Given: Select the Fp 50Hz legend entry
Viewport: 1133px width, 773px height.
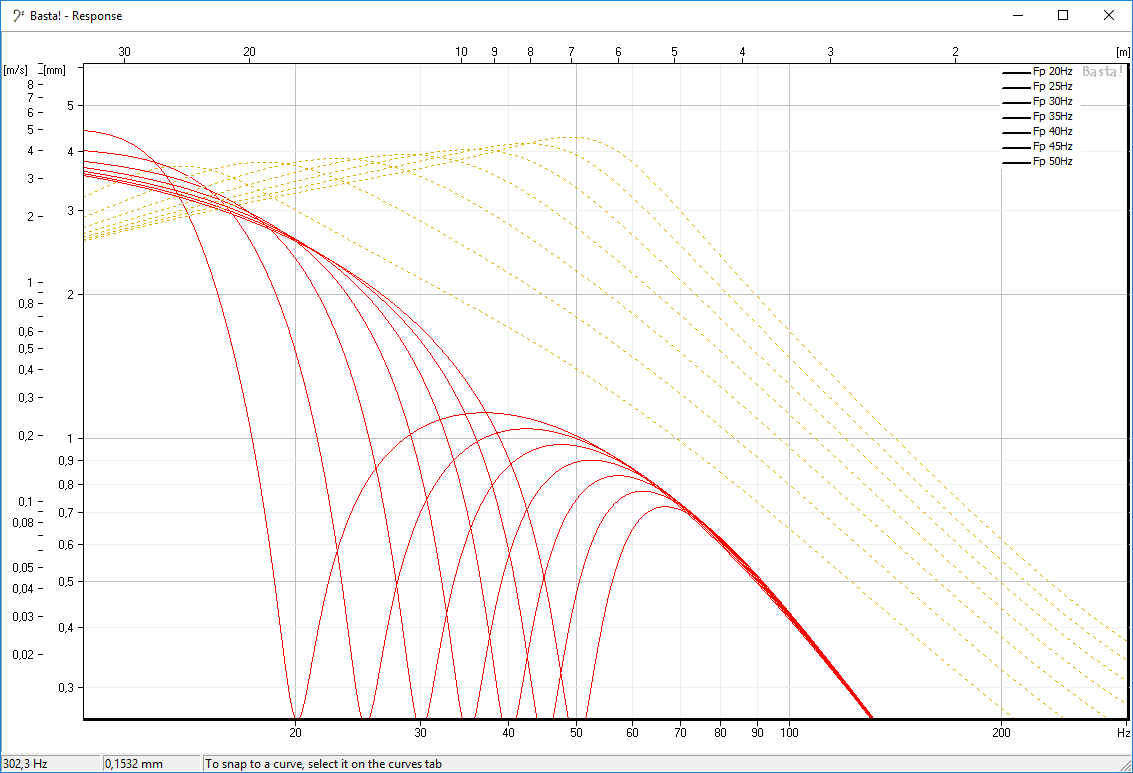Looking at the screenshot, I should pyautogui.click(x=1038, y=162).
